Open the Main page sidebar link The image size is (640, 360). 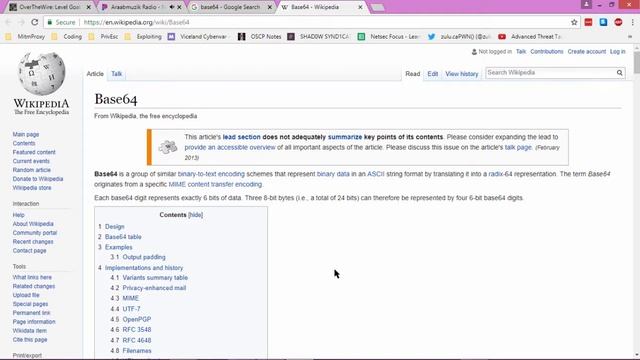point(26,134)
